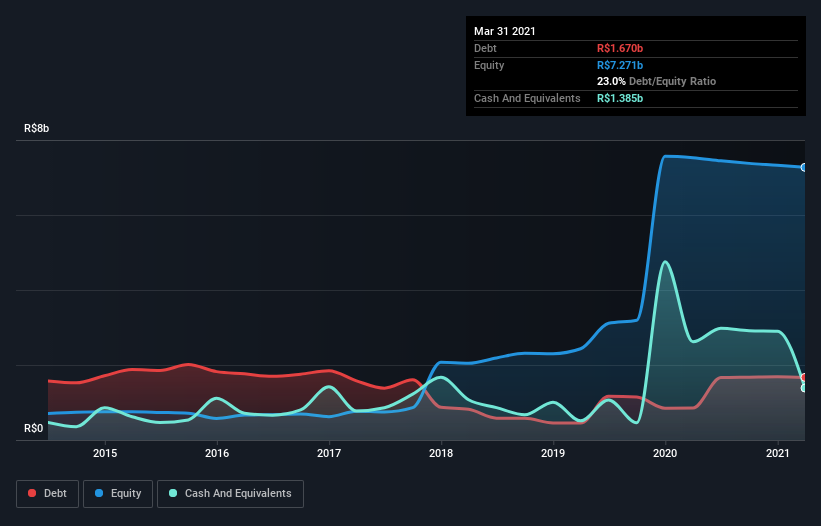The height and width of the screenshot is (526, 821).
Task: Click the Equity end-point marker on the chart
Action: (804, 167)
